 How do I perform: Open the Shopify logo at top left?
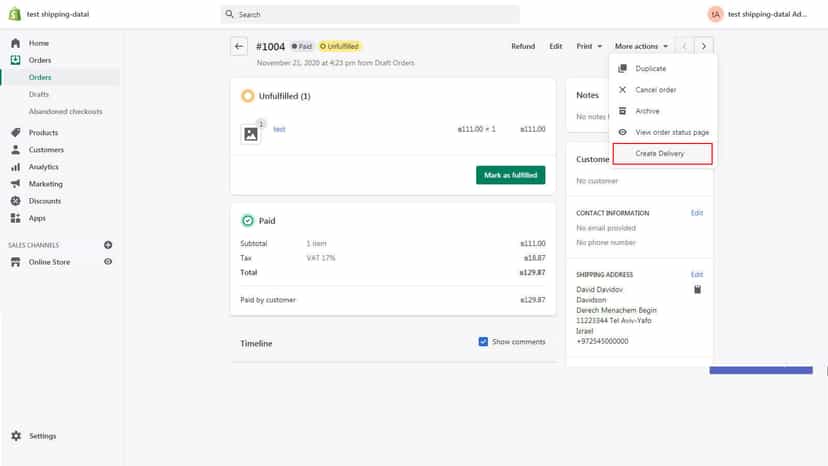pos(15,14)
